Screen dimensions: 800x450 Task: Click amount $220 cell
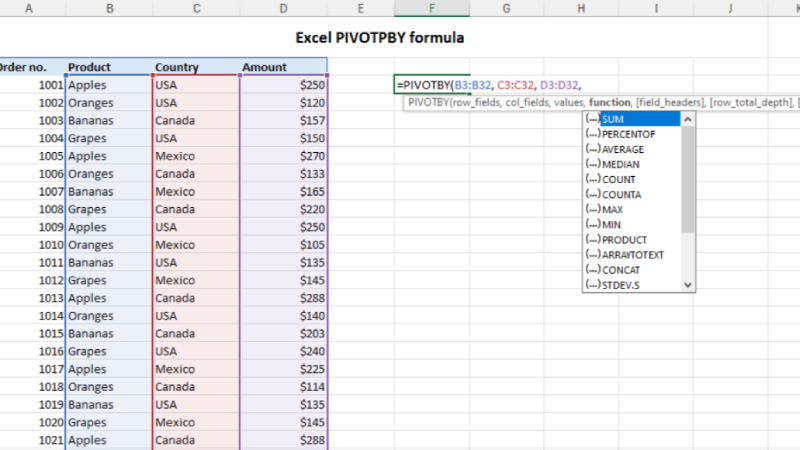pos(283,209)
